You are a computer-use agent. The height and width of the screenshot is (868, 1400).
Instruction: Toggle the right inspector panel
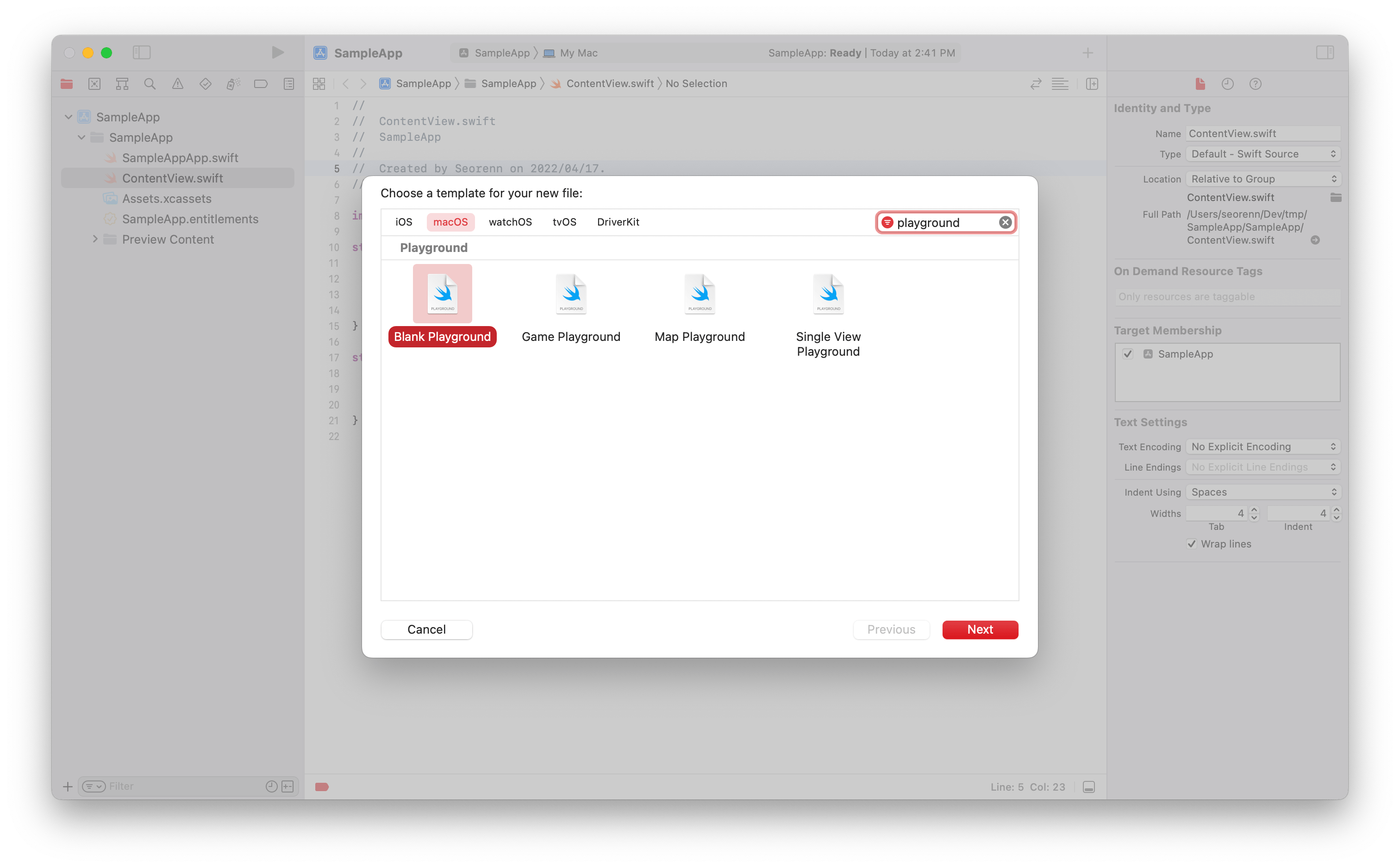click(x=1324, y=53)
